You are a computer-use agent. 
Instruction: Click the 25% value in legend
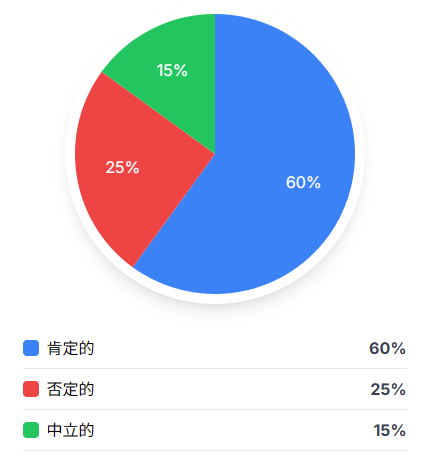click(388, 389)
